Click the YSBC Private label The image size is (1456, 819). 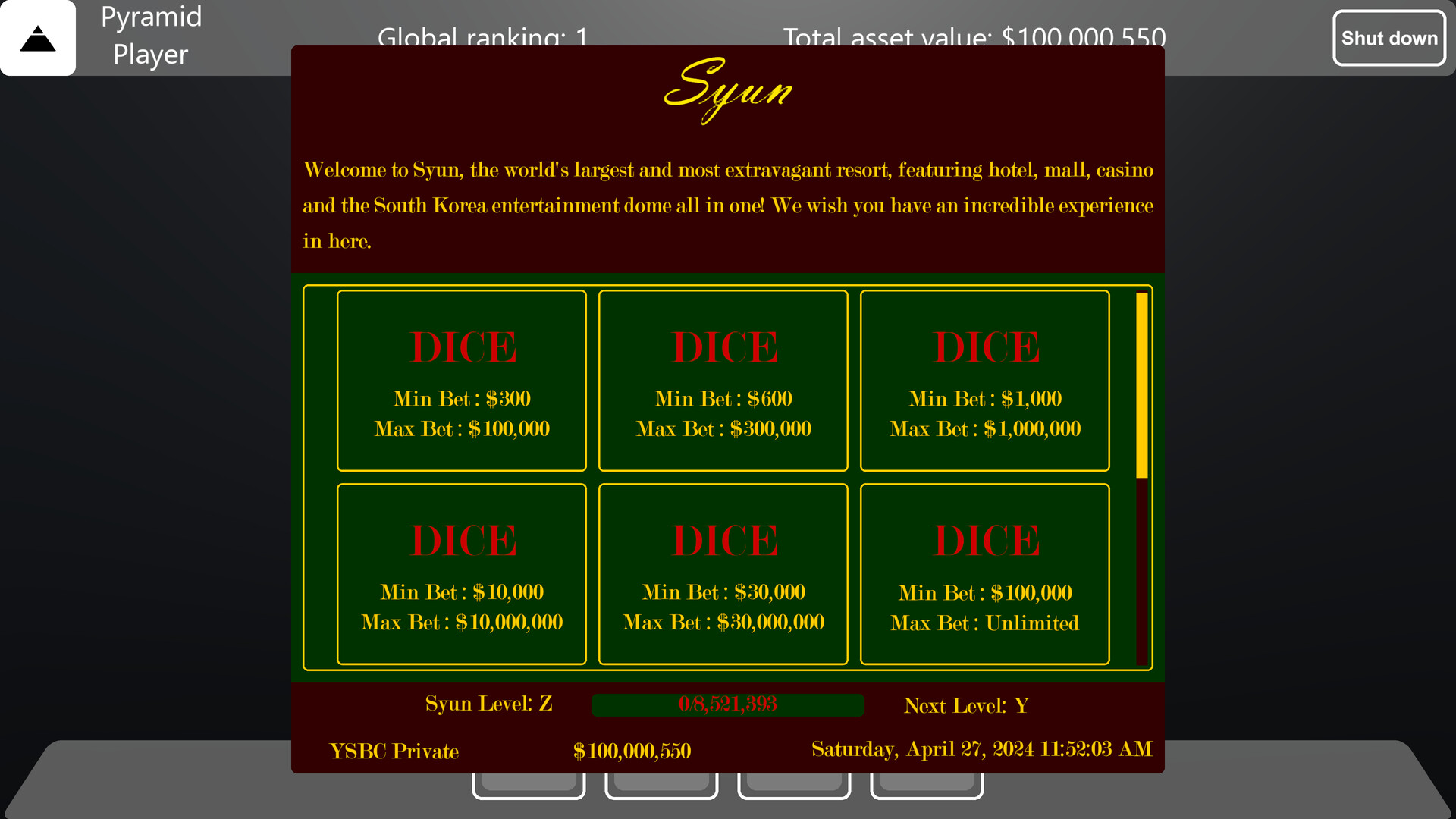(394, 751)
